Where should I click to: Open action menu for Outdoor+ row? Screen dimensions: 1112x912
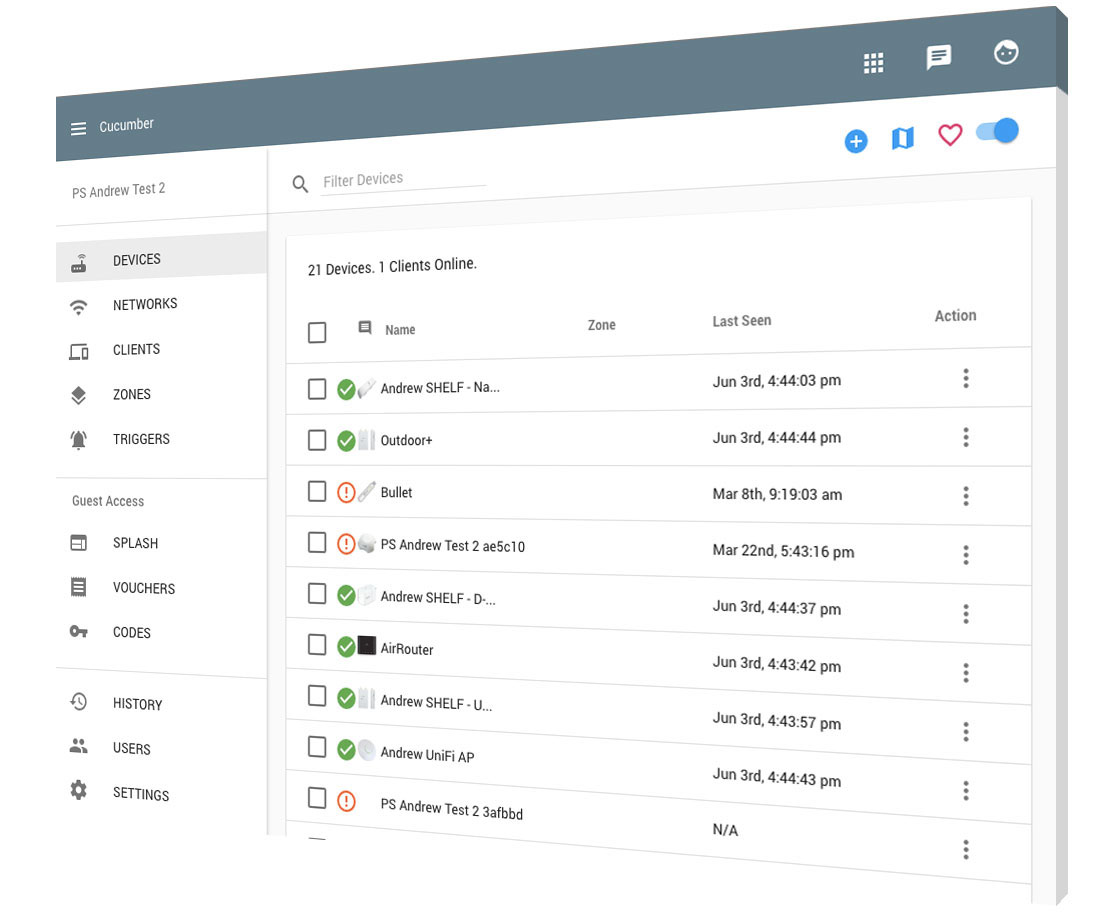click(966, 437)
